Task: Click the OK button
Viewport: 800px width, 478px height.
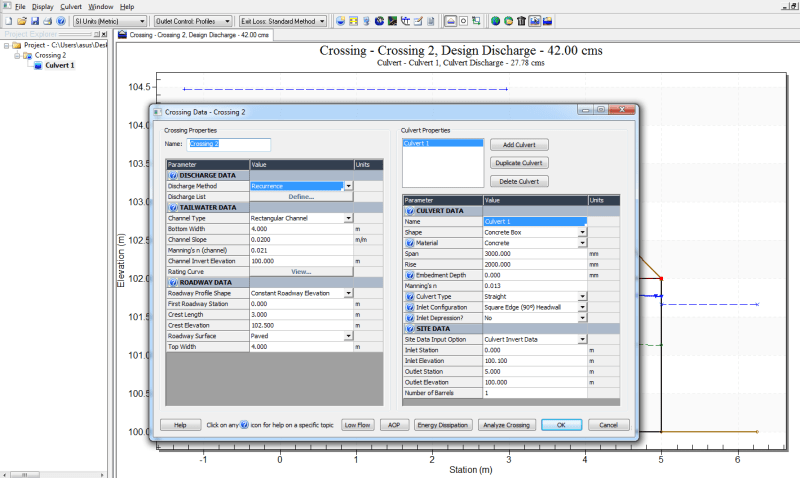Action: pos(561,425)
